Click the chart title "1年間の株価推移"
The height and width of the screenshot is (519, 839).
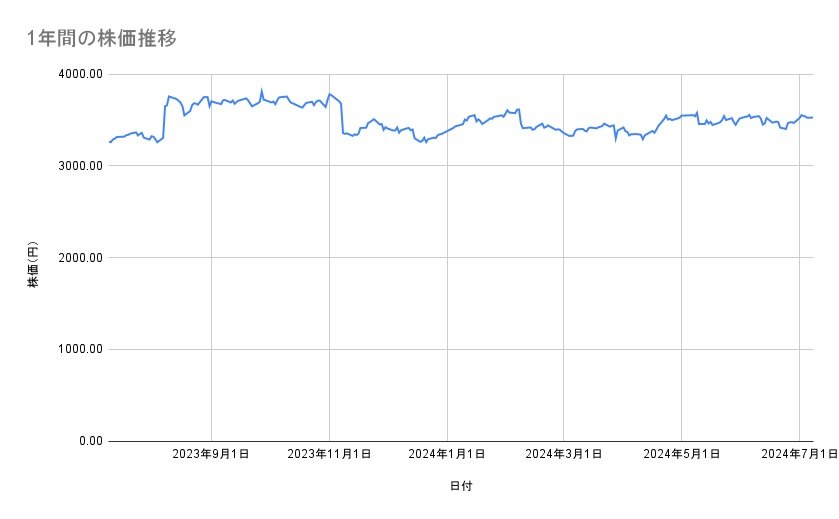[103, 39]
